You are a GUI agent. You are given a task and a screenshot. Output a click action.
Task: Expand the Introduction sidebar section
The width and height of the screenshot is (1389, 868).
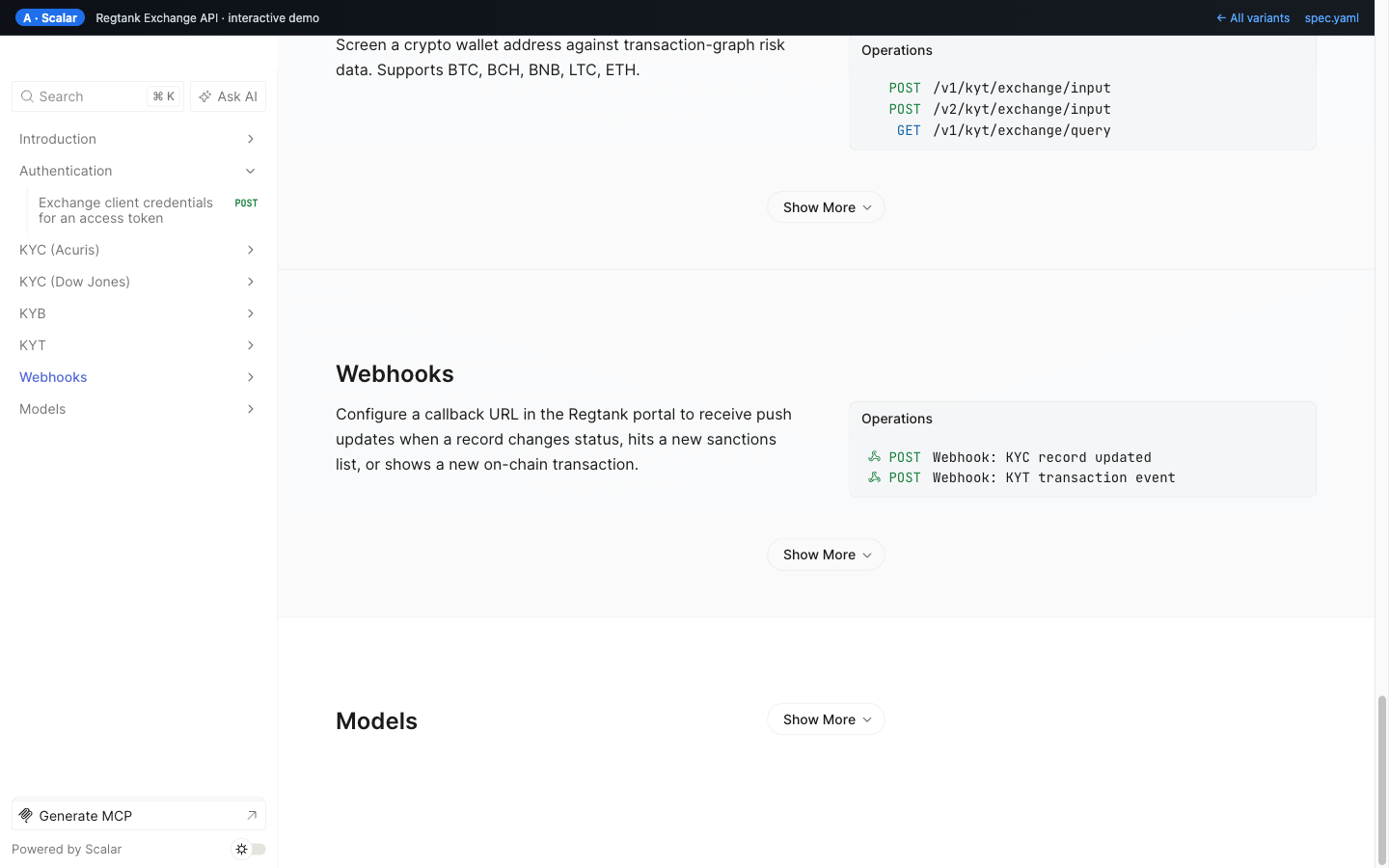[x=250, y=139]
